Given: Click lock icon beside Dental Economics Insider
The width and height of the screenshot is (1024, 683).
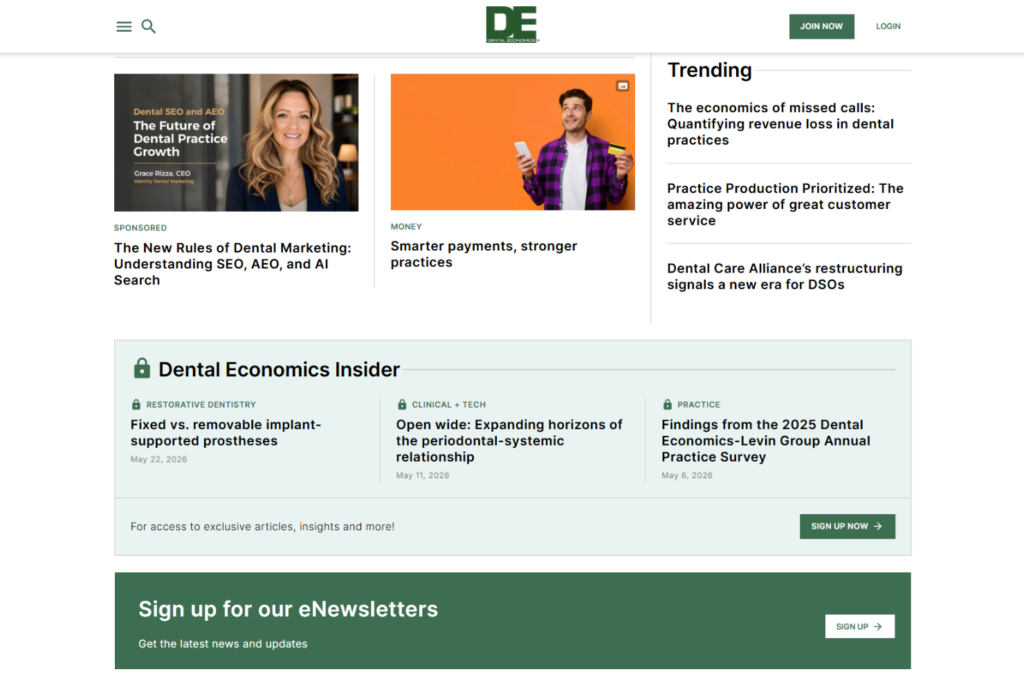Looking at the screenshot, I should [142, 368].
